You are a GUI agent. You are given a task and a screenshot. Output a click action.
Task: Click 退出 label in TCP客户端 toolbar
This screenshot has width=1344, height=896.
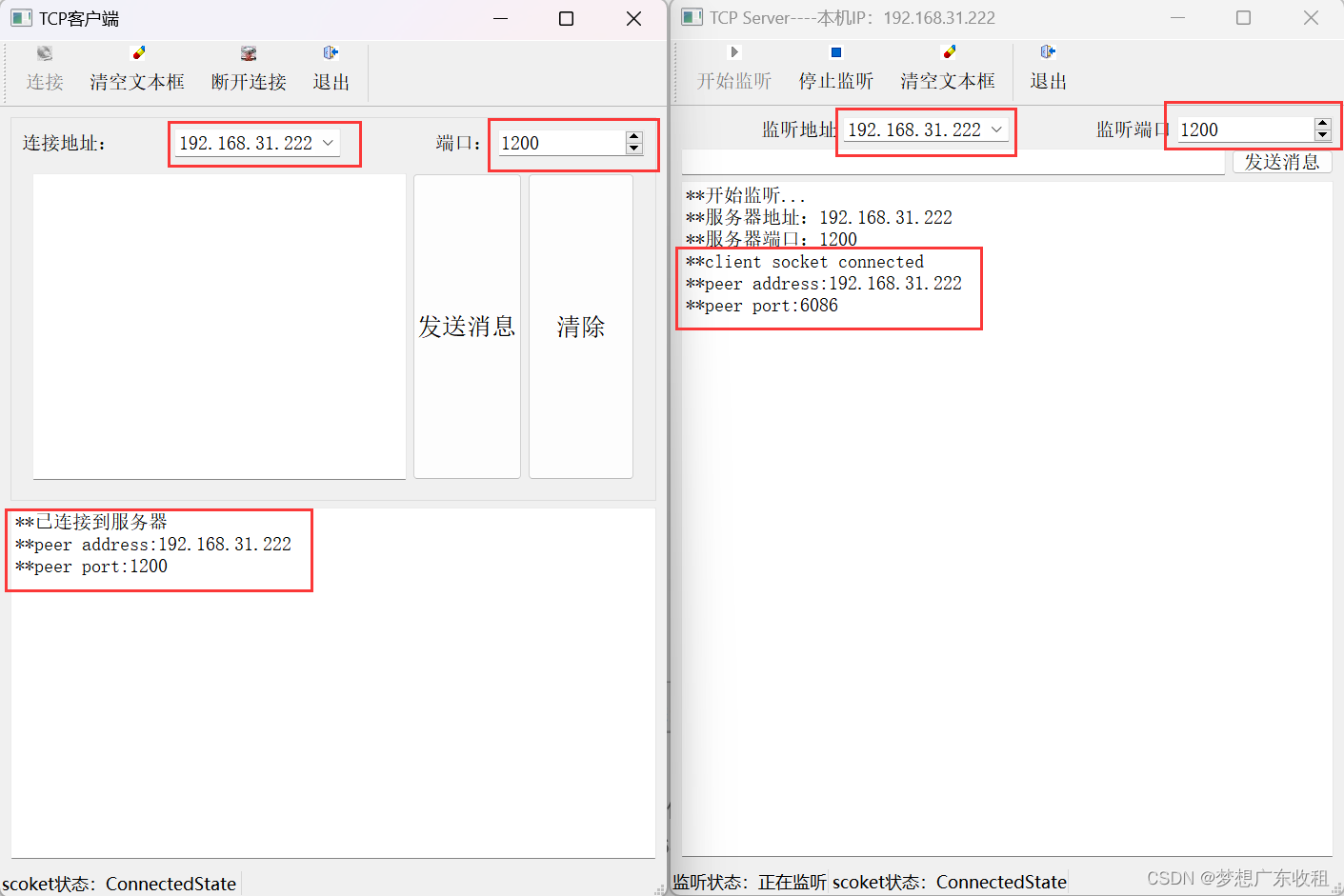331,82
